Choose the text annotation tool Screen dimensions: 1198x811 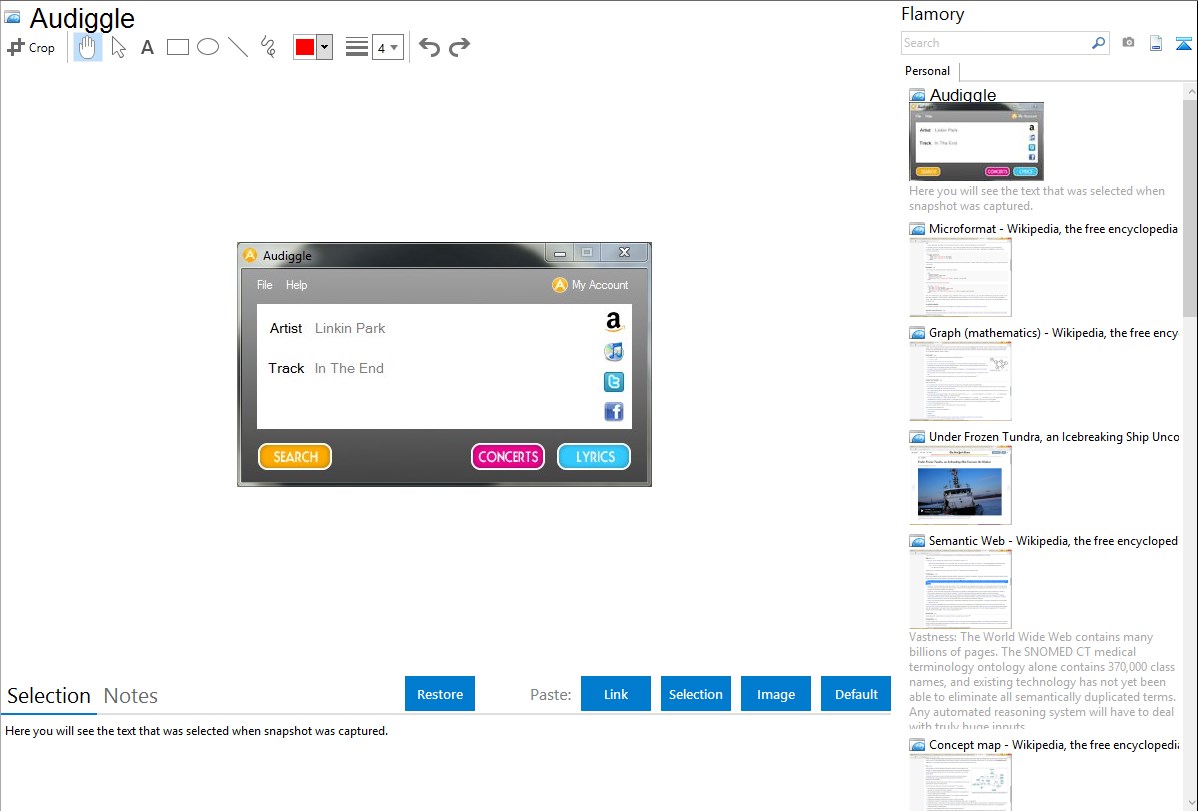coord(147,47)
